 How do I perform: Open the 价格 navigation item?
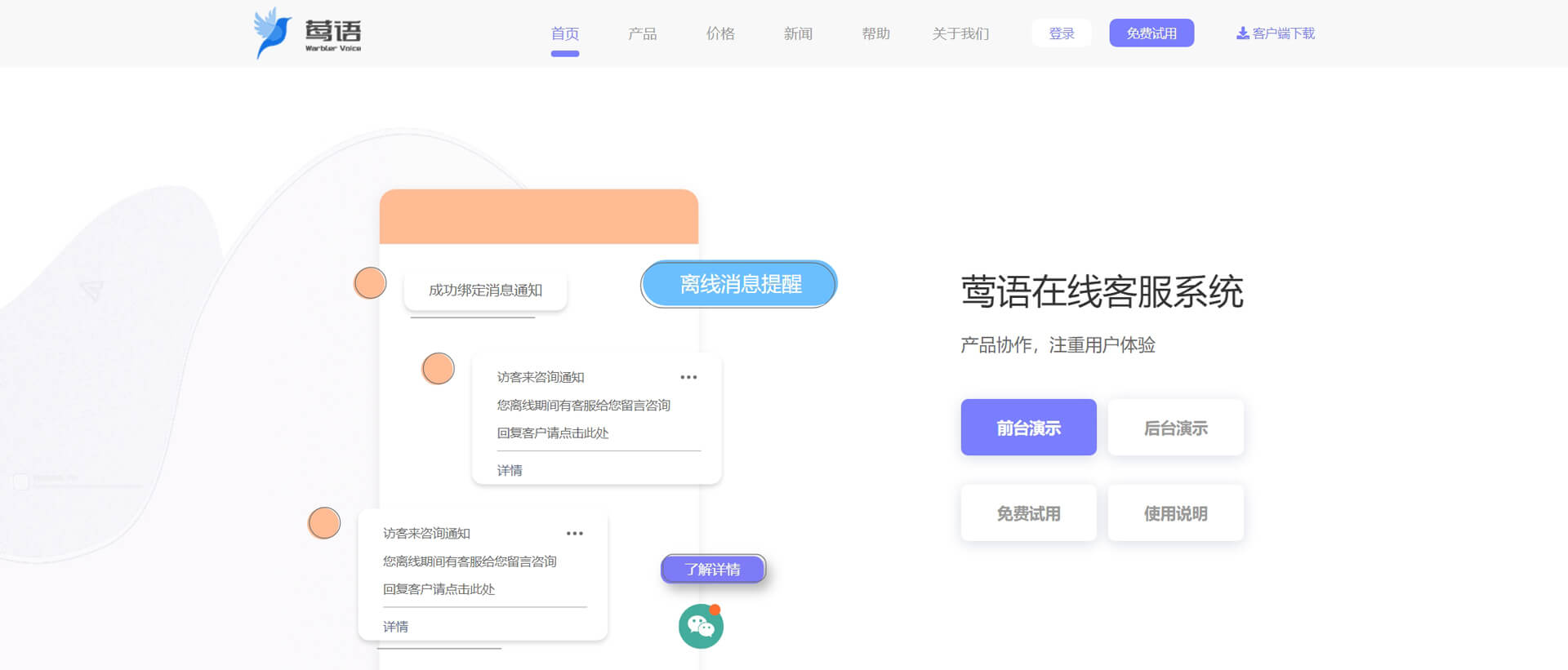click(720, 33)
